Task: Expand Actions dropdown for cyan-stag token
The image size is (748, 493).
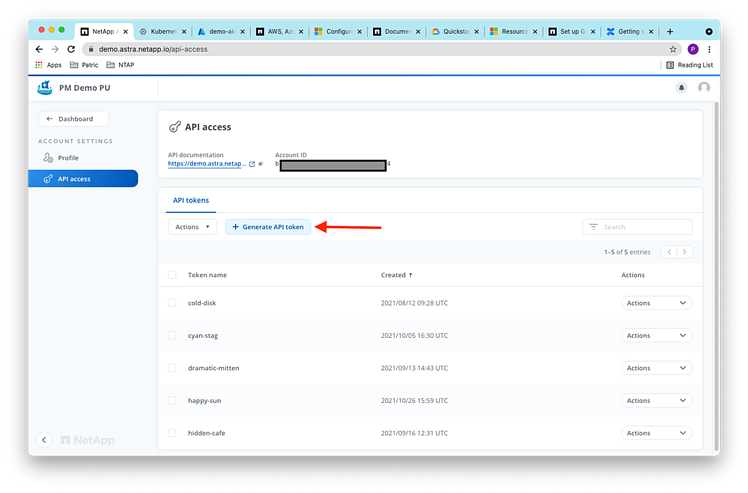Action: [x=656, y=336]
